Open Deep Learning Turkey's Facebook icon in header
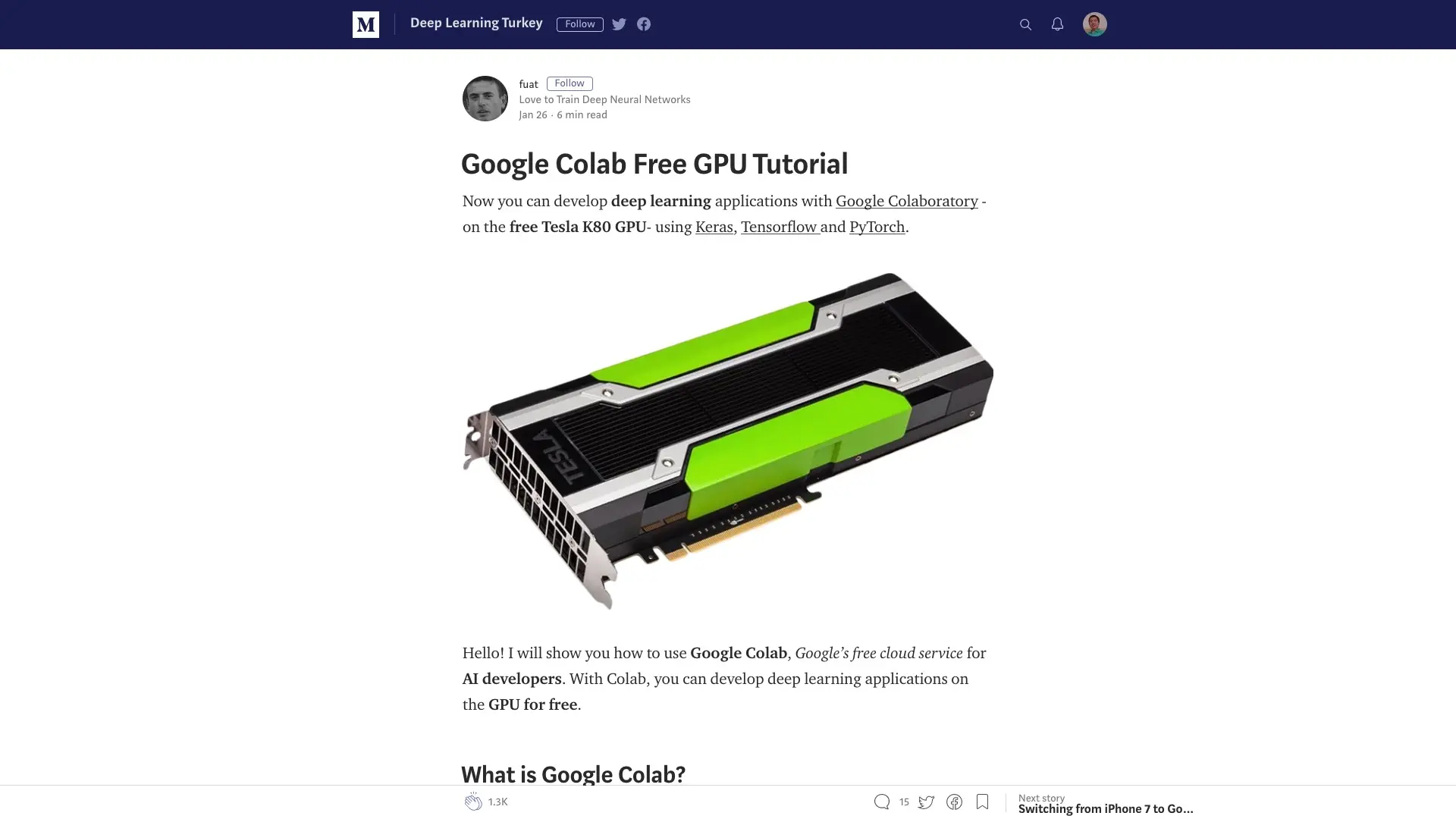This screenshot has height=819, width=1456. 644,24
